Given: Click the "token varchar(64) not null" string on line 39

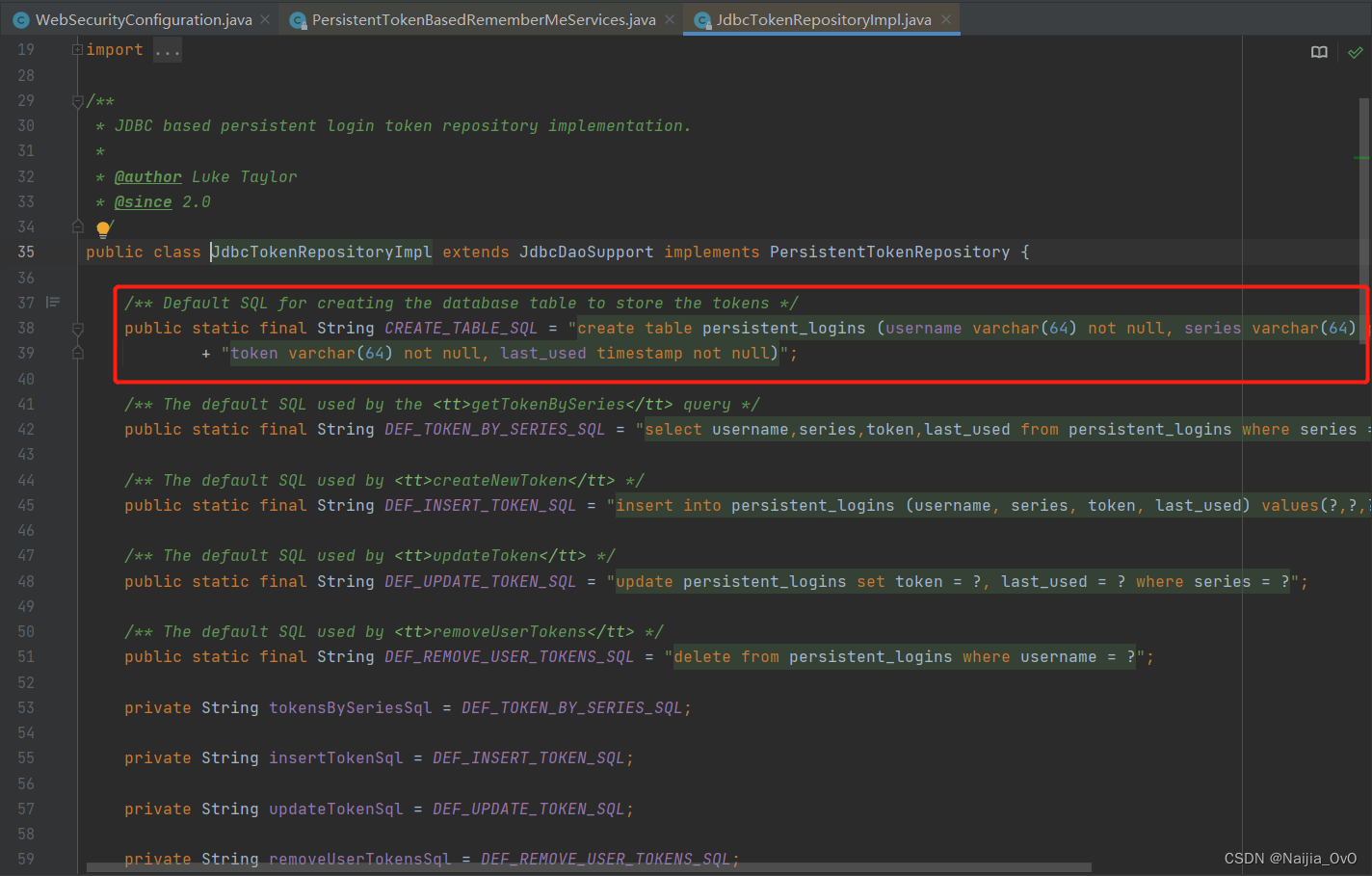Looking at the screenshot, I should coord(505,353).
